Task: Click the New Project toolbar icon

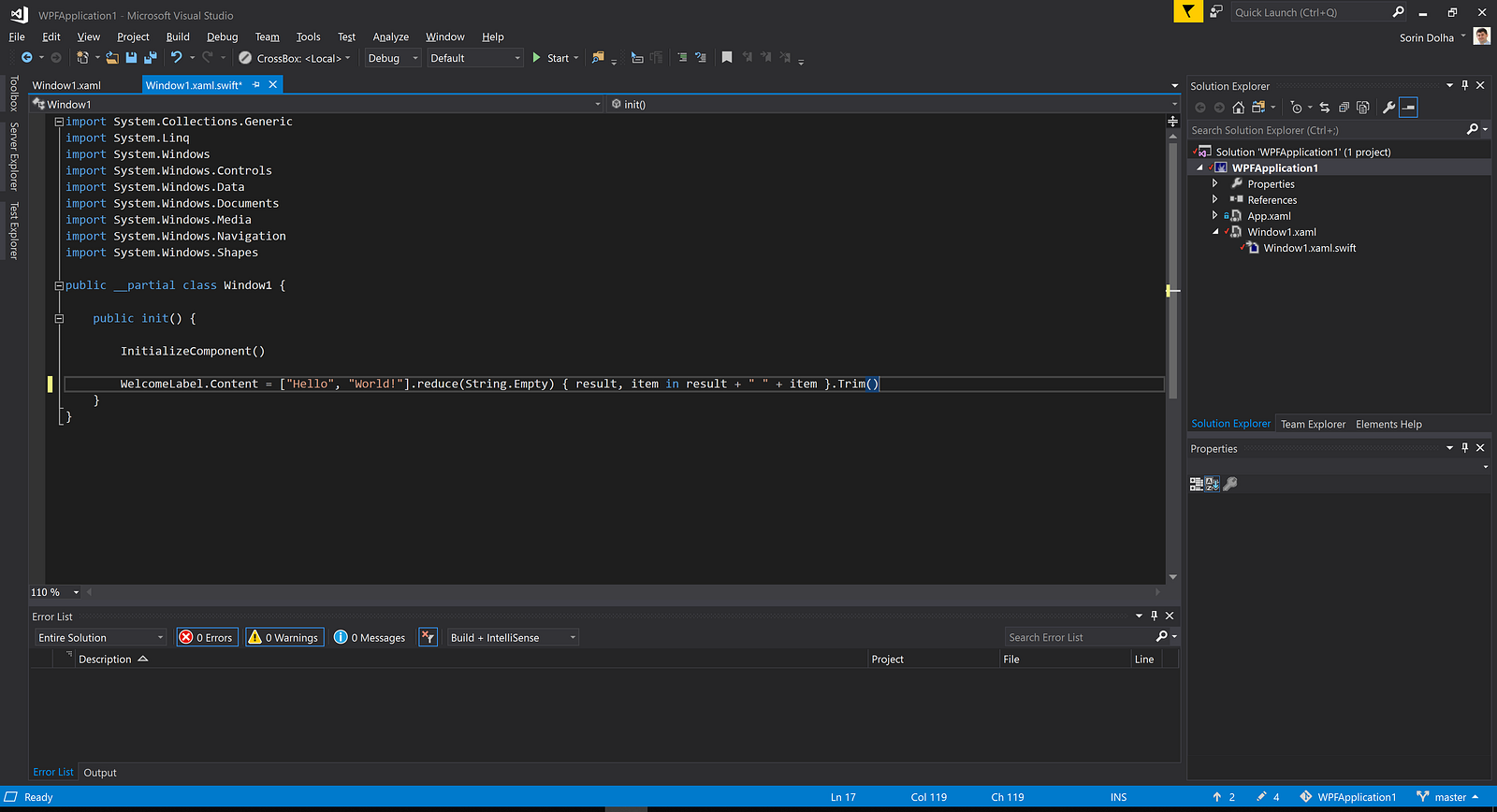Action: (x=82, y=58)
